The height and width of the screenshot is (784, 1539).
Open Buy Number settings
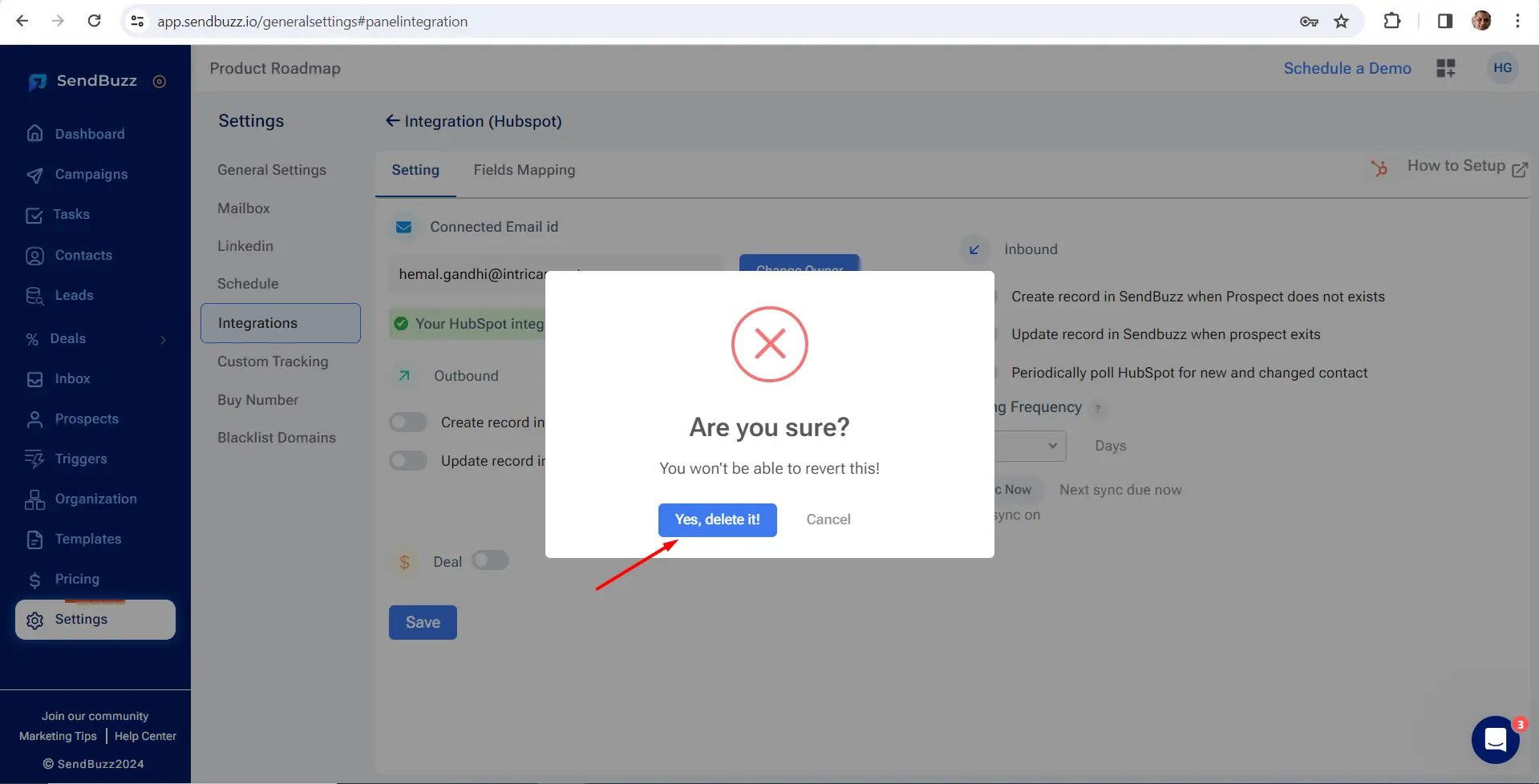coord(257,400)
